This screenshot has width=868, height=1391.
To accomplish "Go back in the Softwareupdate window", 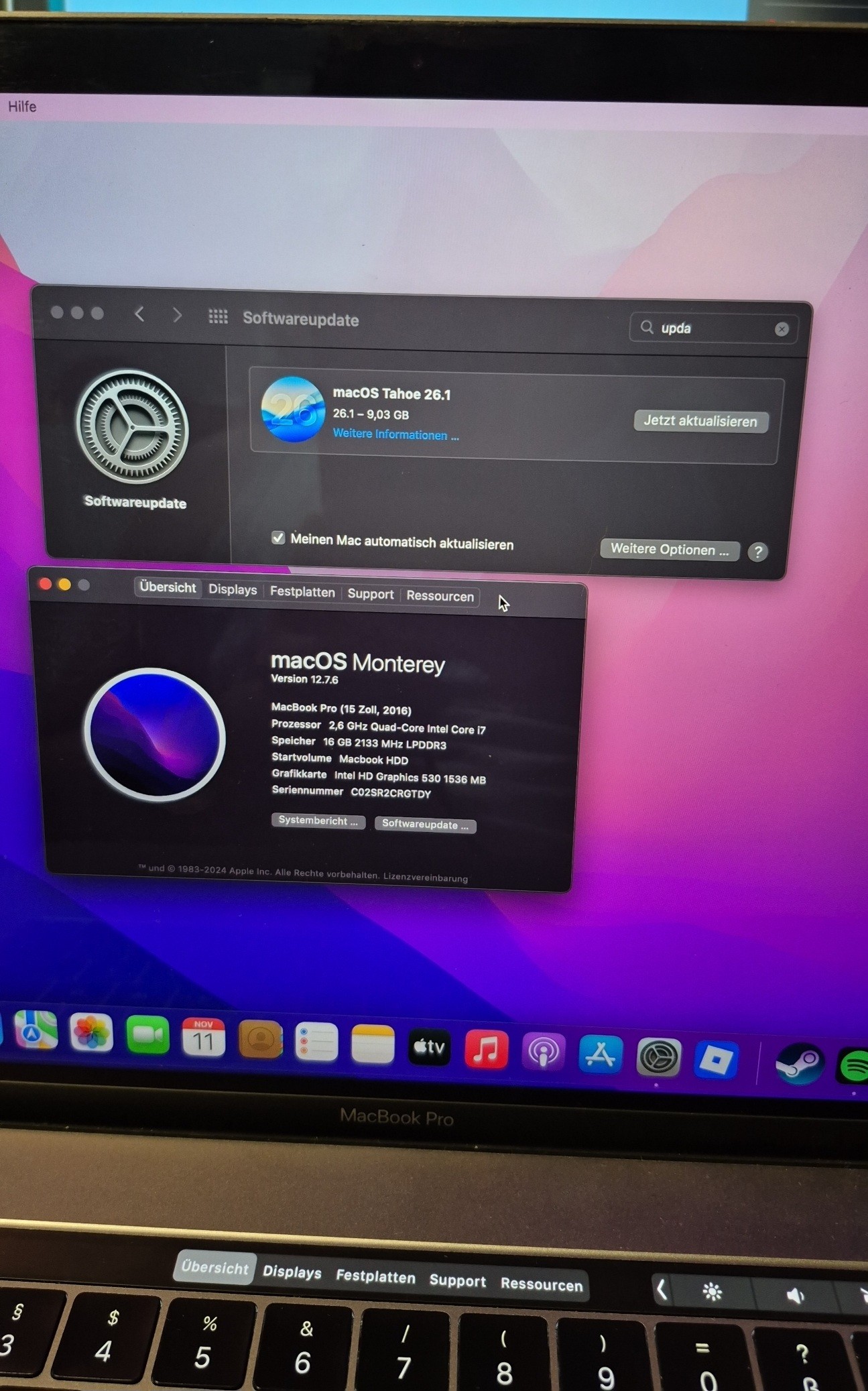I will coord(139,314).
